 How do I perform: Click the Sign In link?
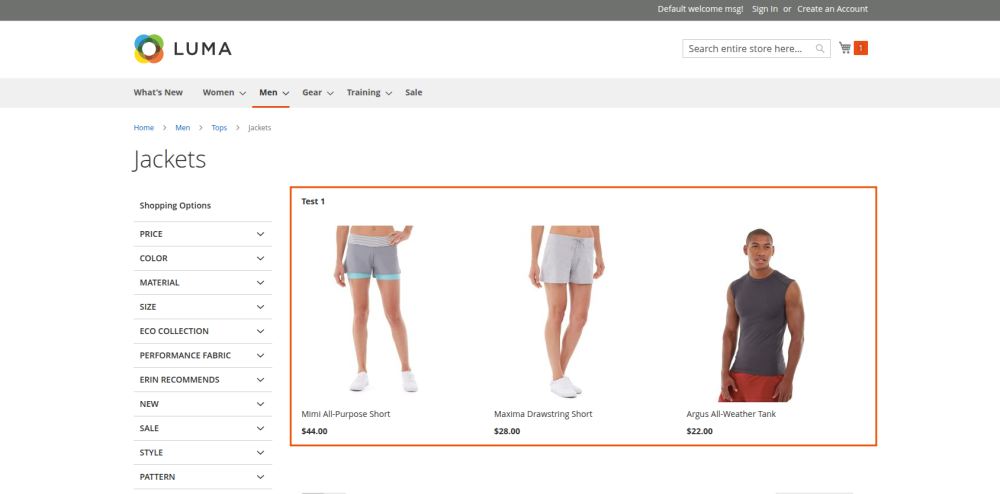[764, 9]
